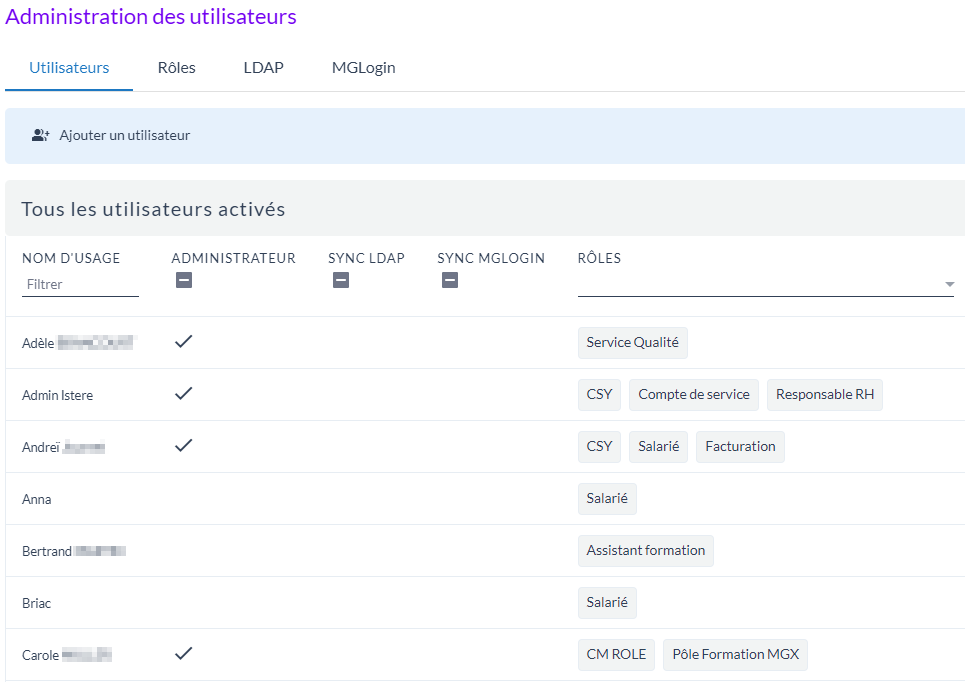Viewport: 965px width, 682px height.
Task: Click the Pôle Formation MGX role tag
Action: [x=735, y=654]
